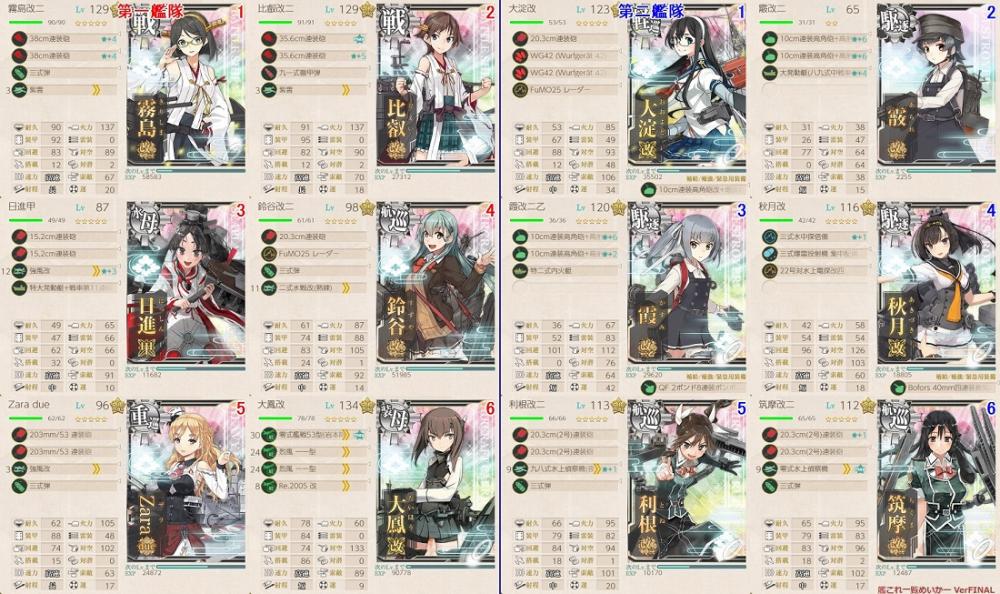Click the proficiency chevron on Suzuya's 二式水戦改
This screenshot has height=594, width=1000.
click(x=346, y=288)
